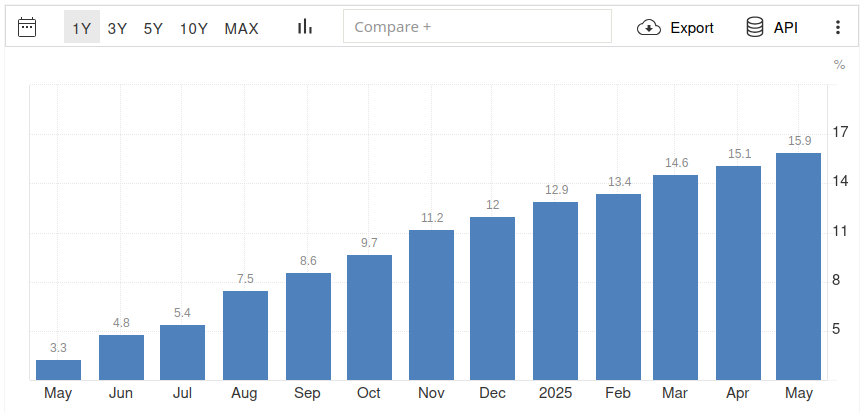Image resolution: width=868 pixels, height=413 pixels.
Task: Click the 11 y-axis tick label
Action: (840, 231)
